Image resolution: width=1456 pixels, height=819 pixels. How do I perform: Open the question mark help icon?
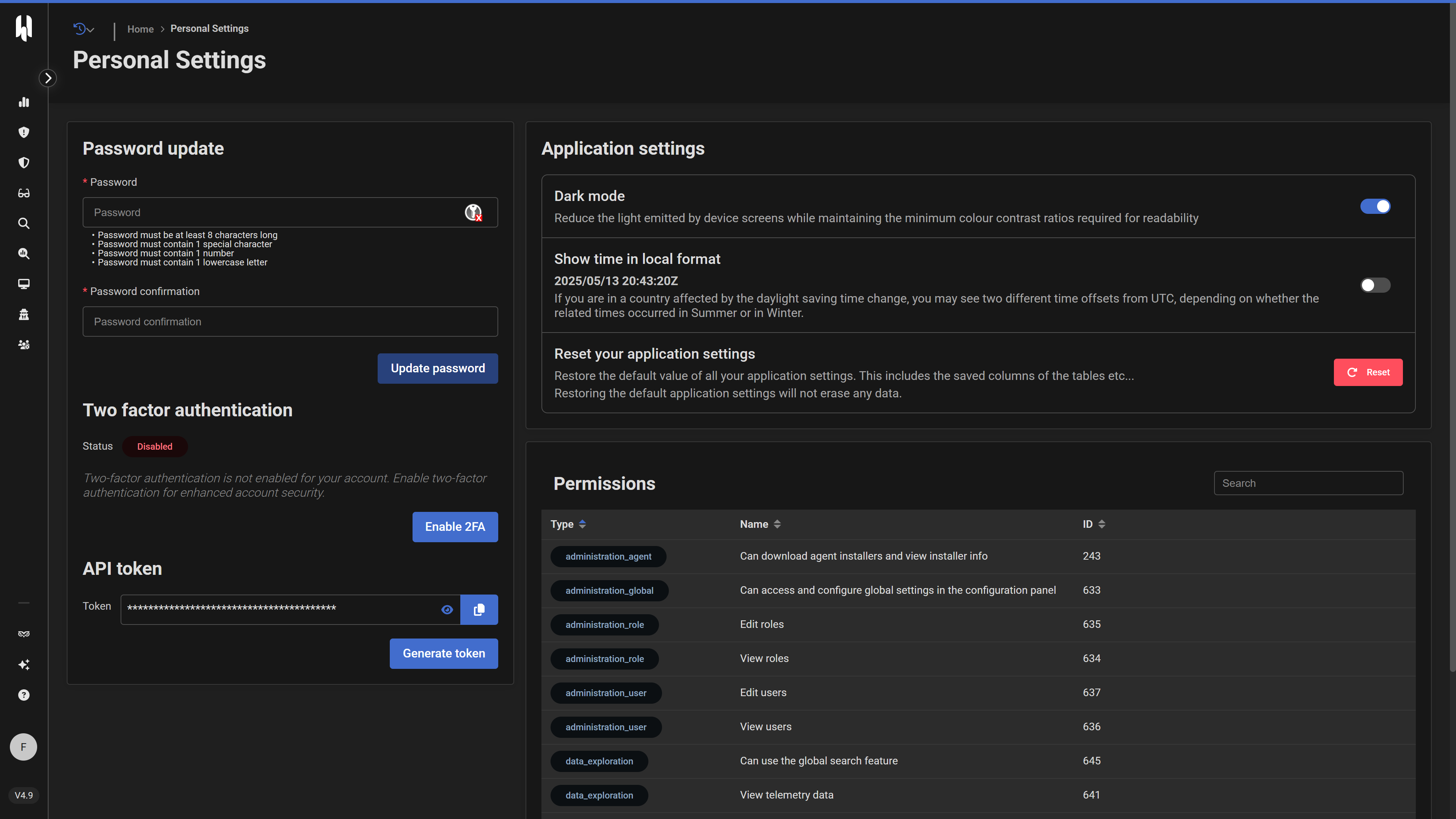coord(24,695)
